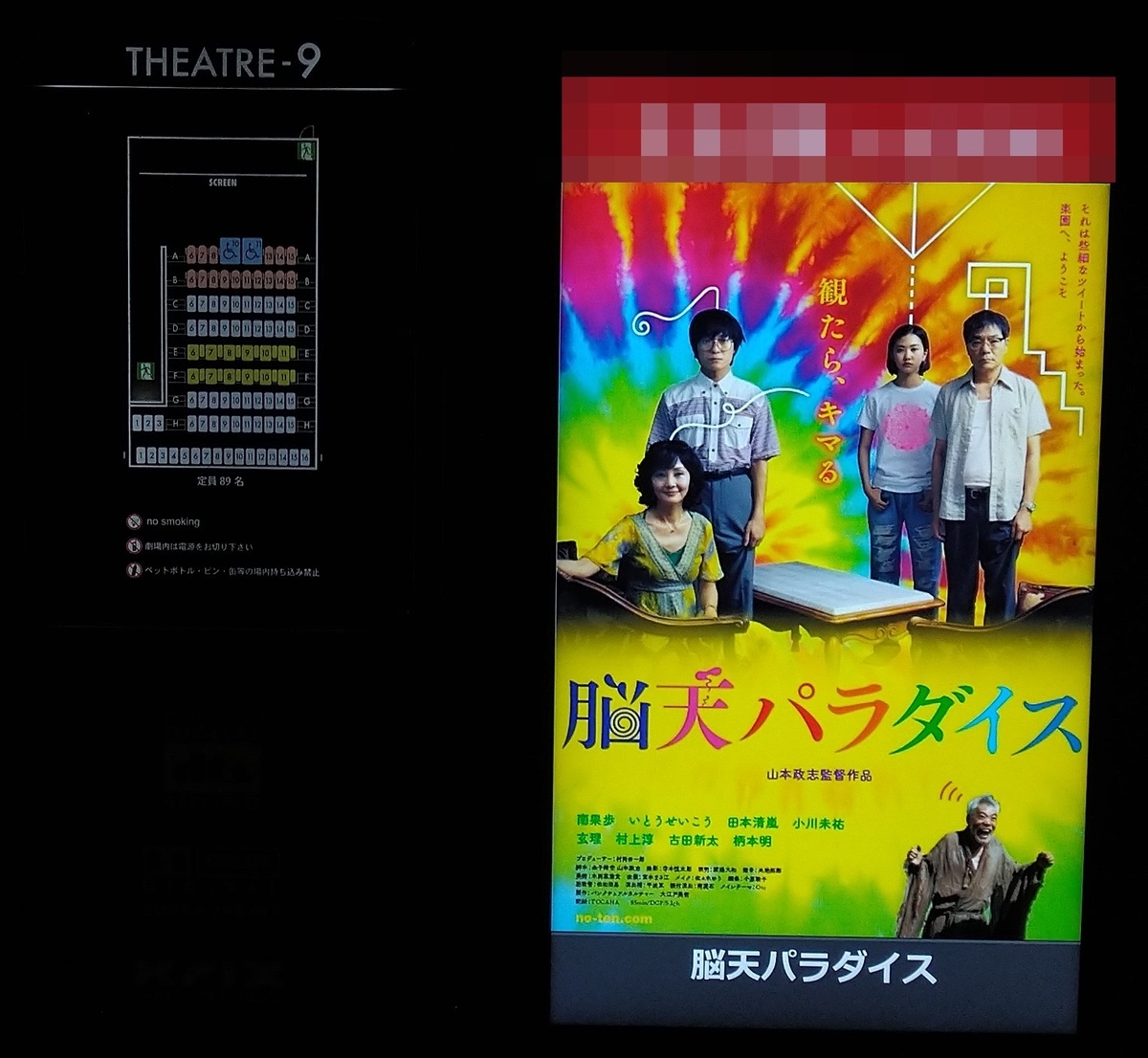This screenshot has width=1148, height=1058.
Task: Click the cast name 柄本明
Action: click(x=752, y=840)
